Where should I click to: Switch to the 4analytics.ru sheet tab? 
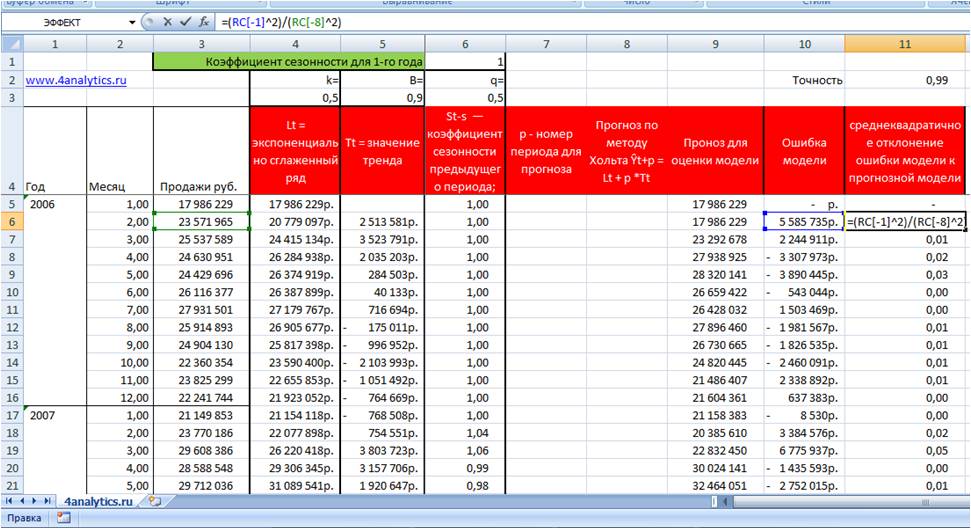tap(98, 501)
